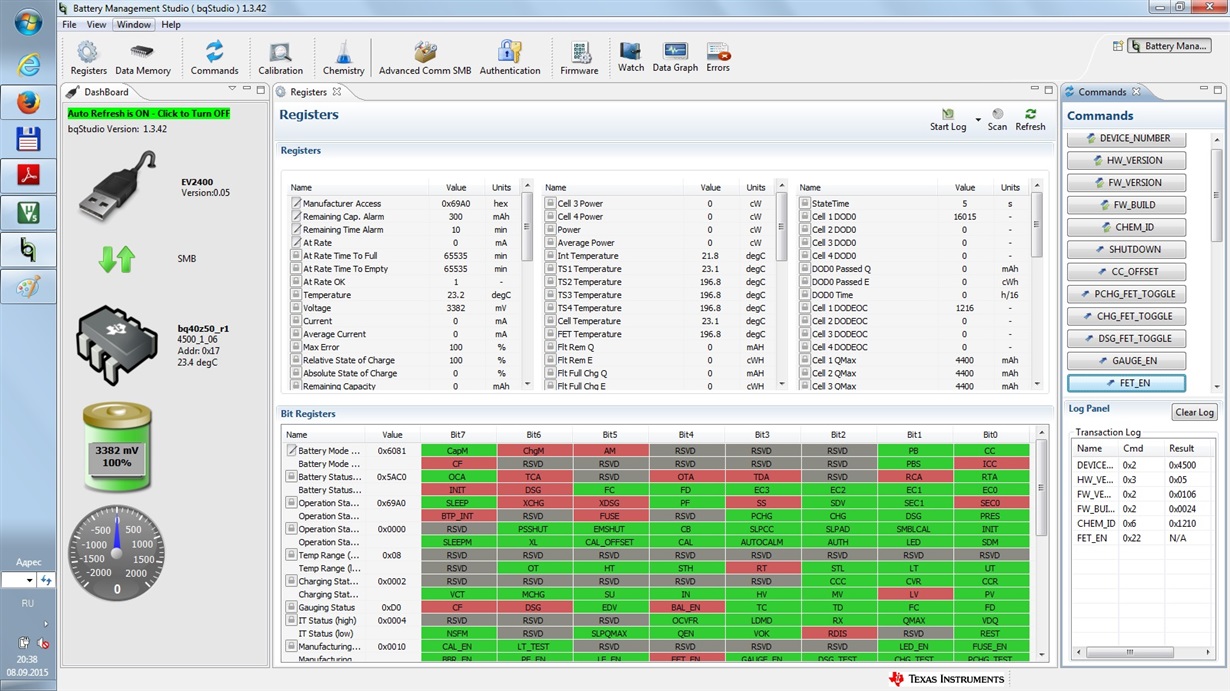Click the FET_EN command button
Image resolution: width=1230 pixels, height=691 pixels.
(x=1127, y=383)
